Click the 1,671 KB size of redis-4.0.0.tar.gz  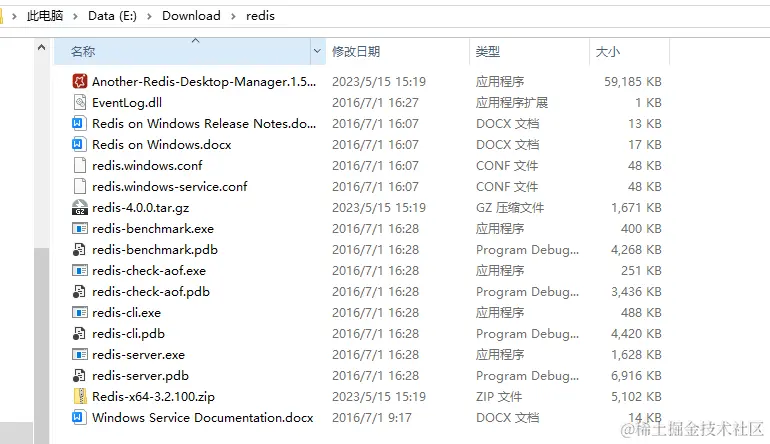point(636,208)
